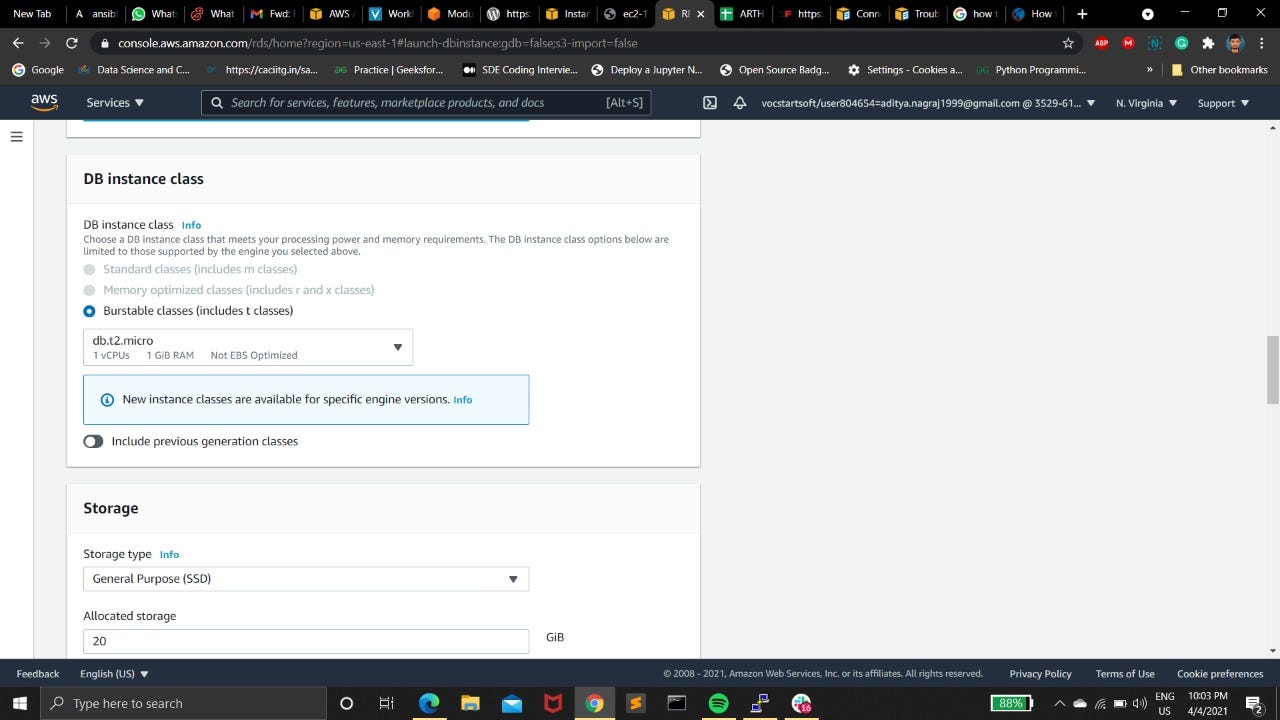Open Terms of Use link

pos(1125,674)
